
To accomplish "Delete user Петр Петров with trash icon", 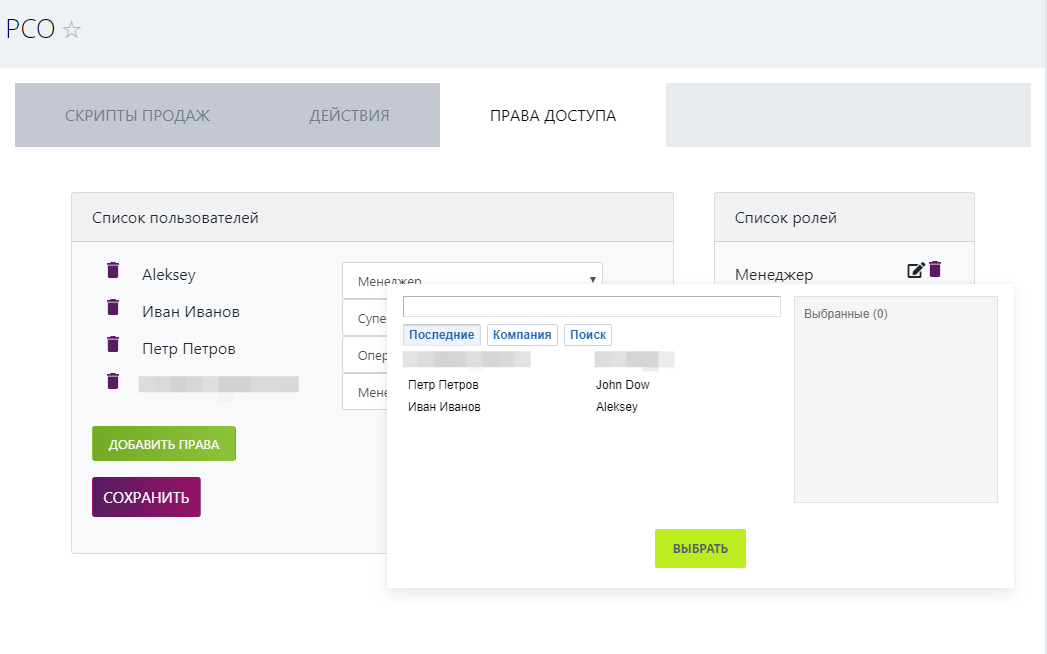I will click(113, 344).
